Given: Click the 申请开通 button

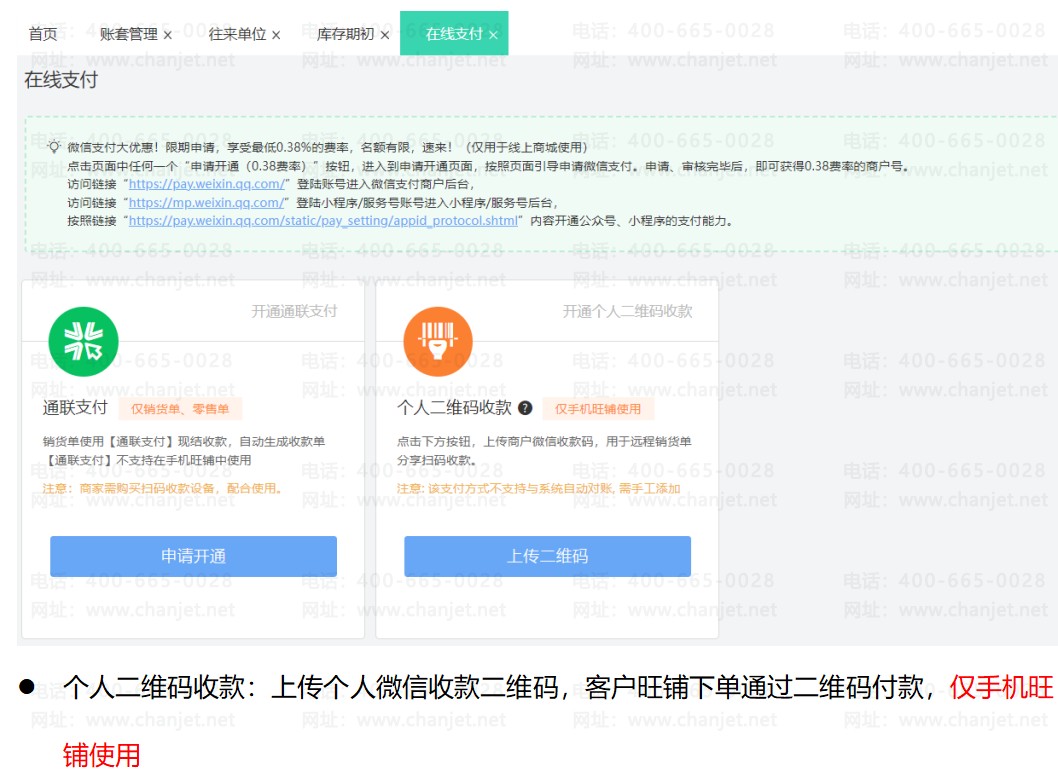Looking at the screenshot, I should pos(193,556).
